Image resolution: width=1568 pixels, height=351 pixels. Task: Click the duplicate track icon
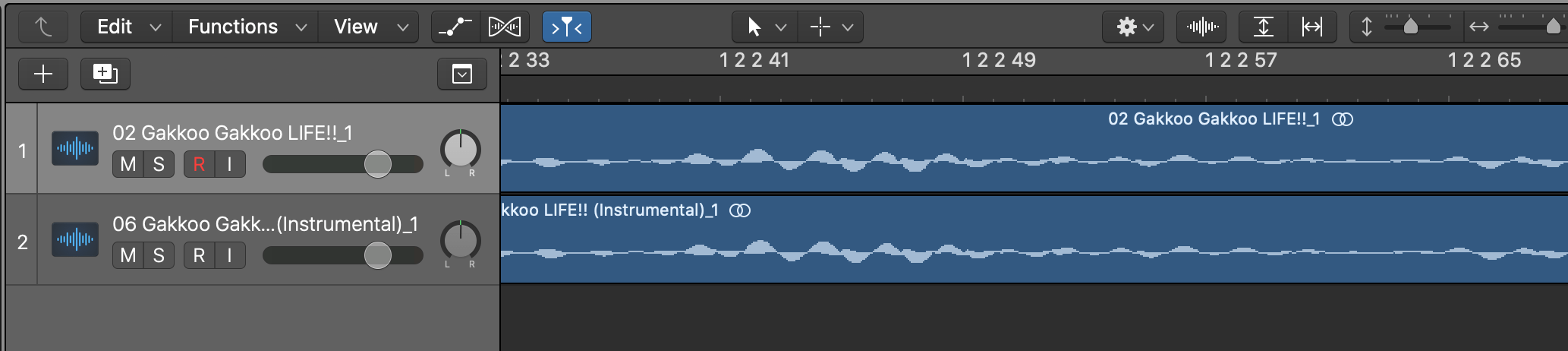[105, 74]
